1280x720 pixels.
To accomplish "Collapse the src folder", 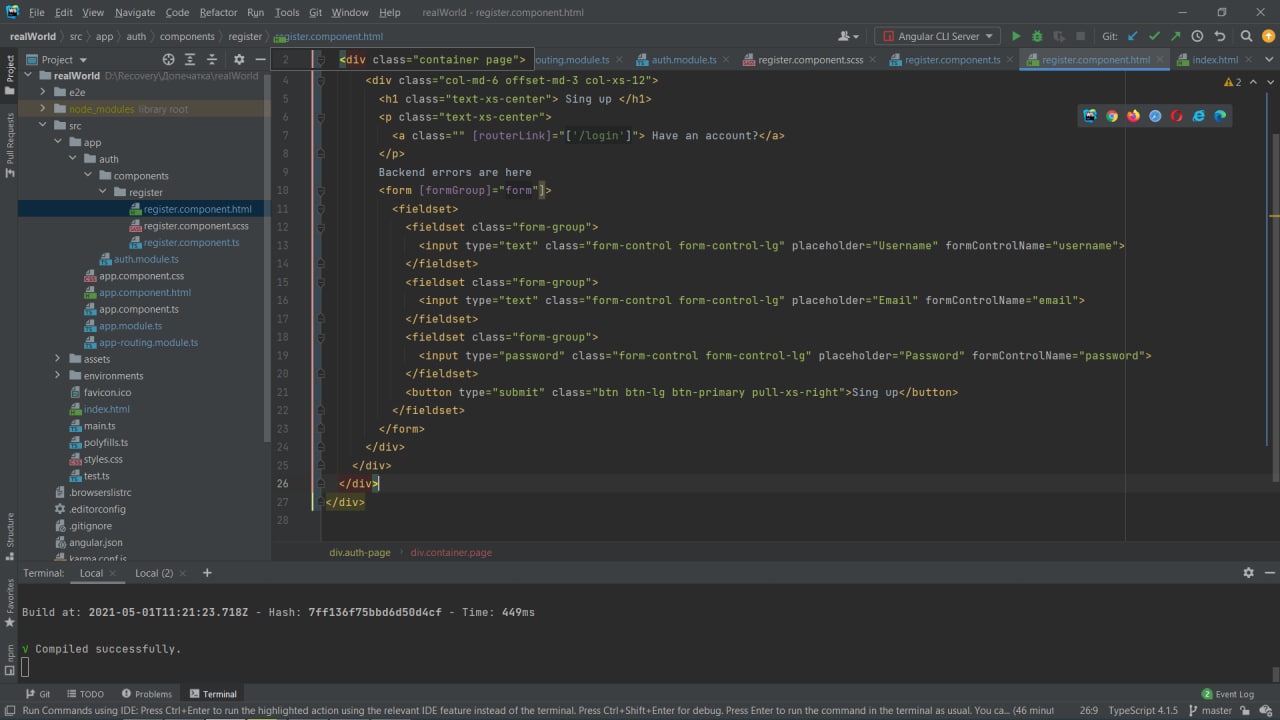I will 43,126.
